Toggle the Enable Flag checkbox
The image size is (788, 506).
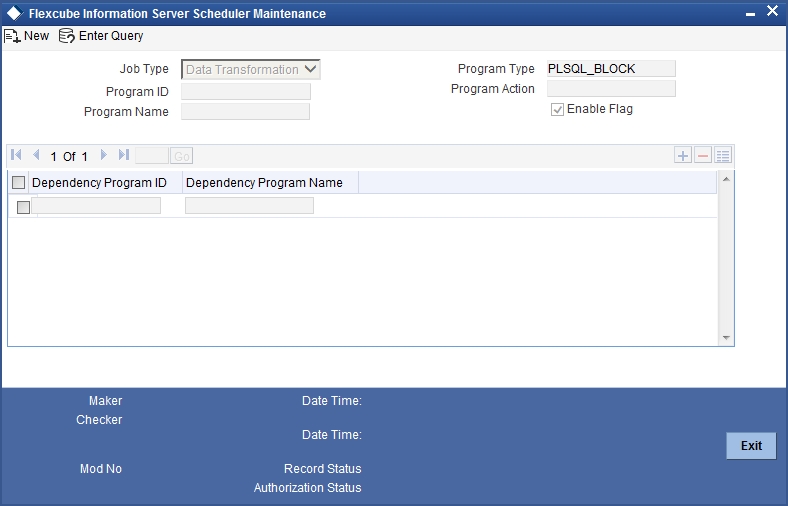tap(557, 110)
